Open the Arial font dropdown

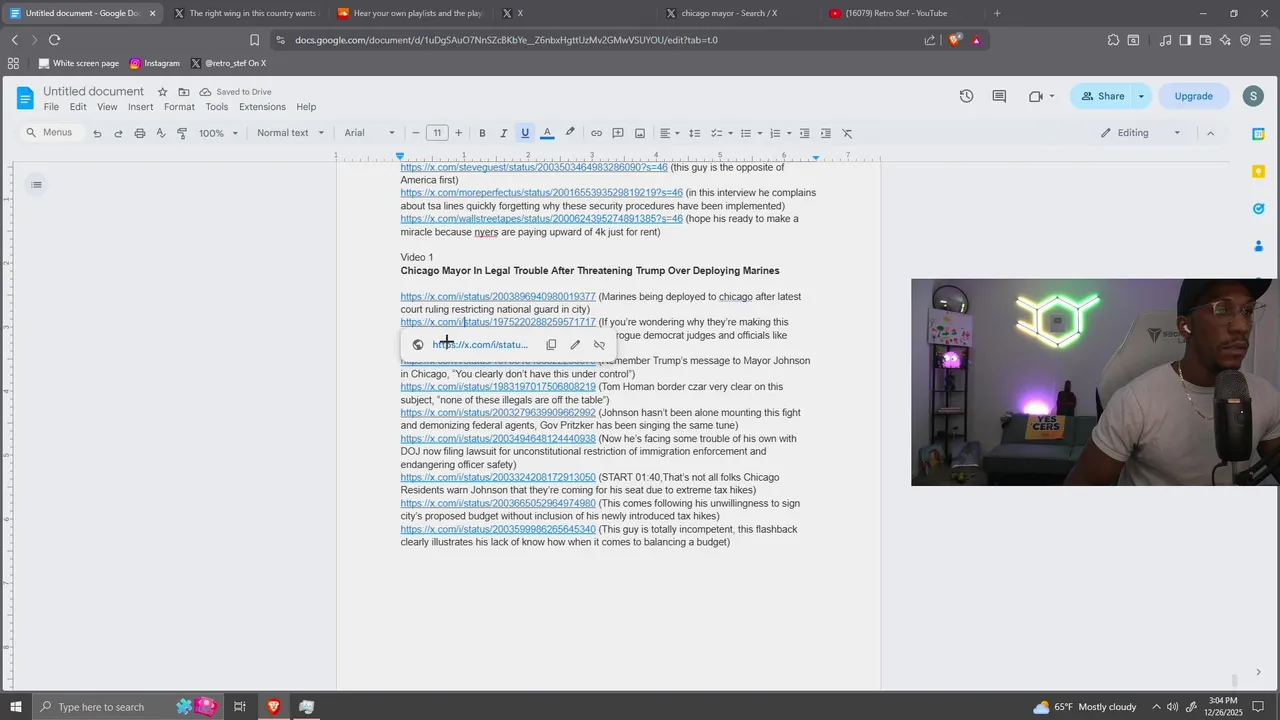click(369, 133)
